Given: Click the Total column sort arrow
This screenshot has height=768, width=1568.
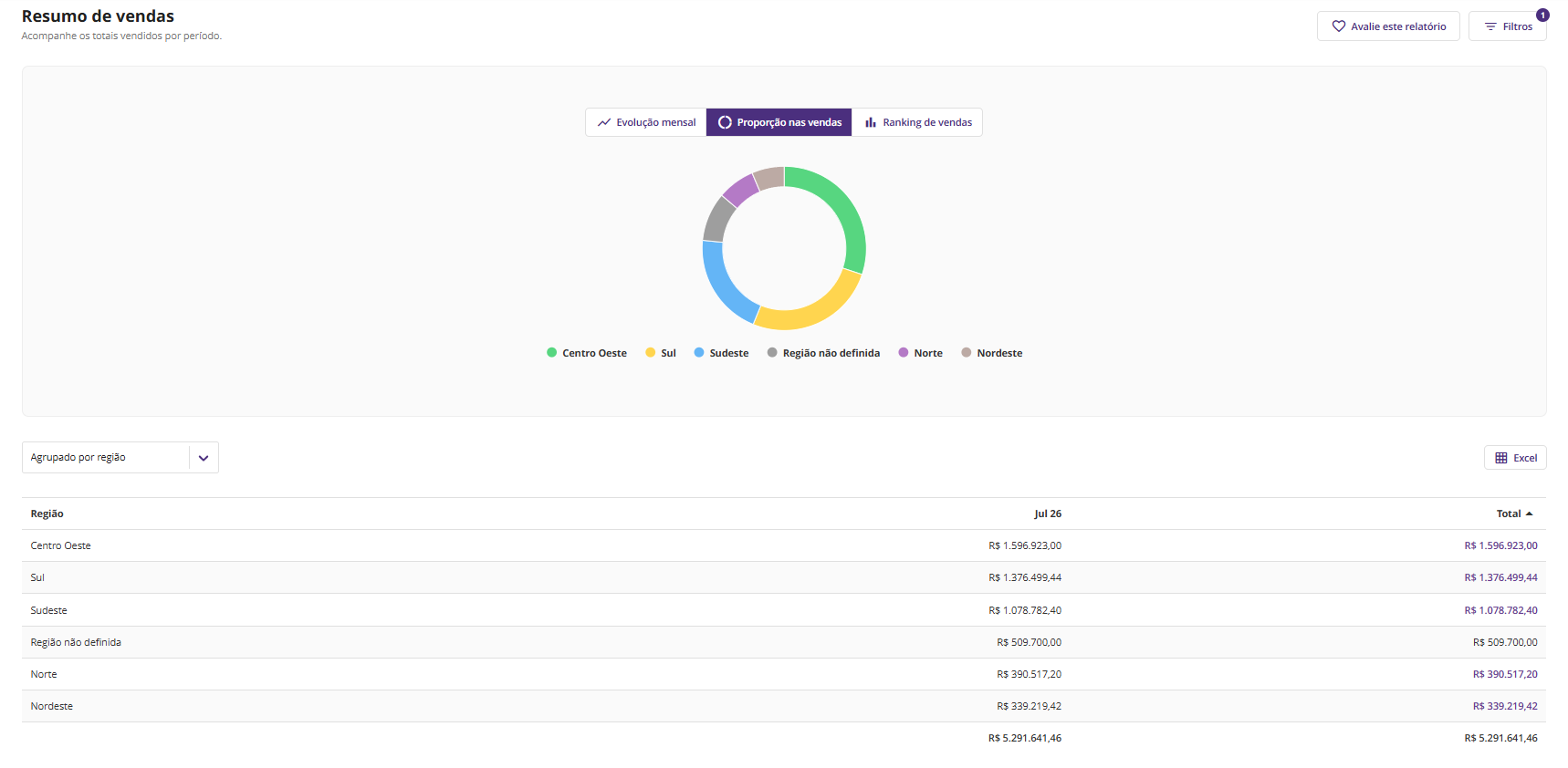Looking at the screenshot, I should tap(1529, 514).
